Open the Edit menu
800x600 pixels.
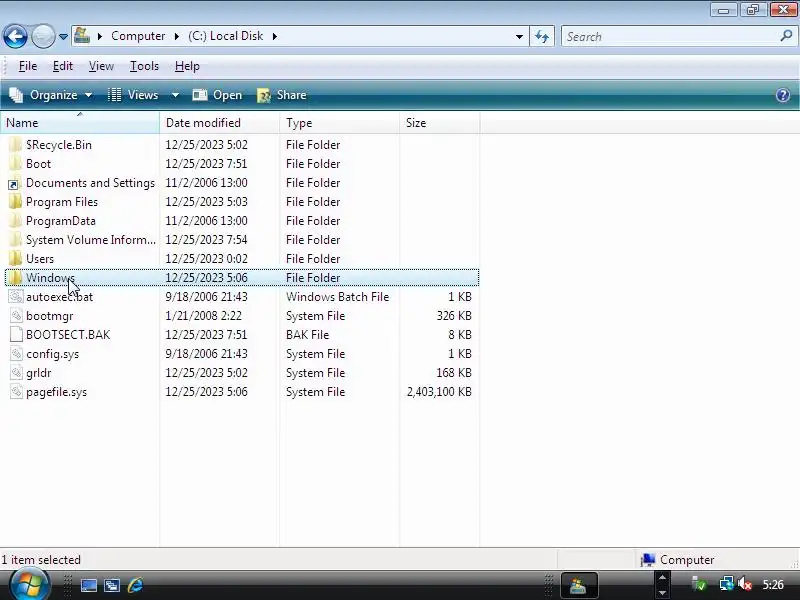(x=63, y=66)
